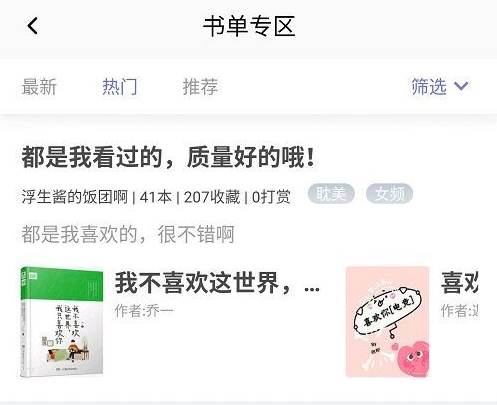Select the 耽美 tag

tap(331, 194)
